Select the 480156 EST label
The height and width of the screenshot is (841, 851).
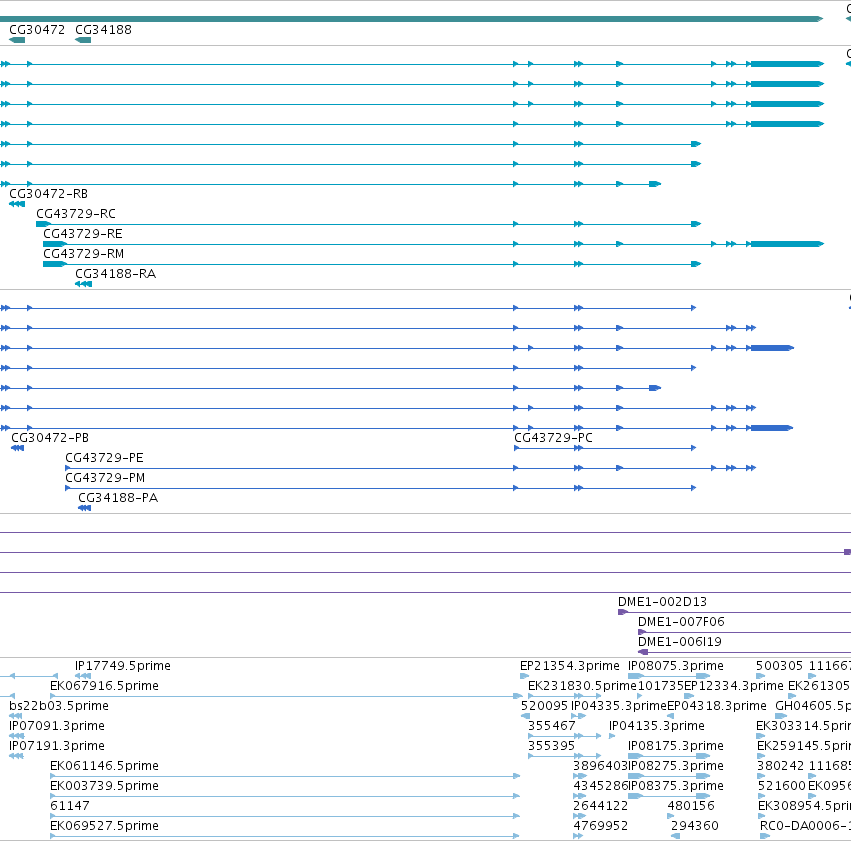[x=691, y=806]
